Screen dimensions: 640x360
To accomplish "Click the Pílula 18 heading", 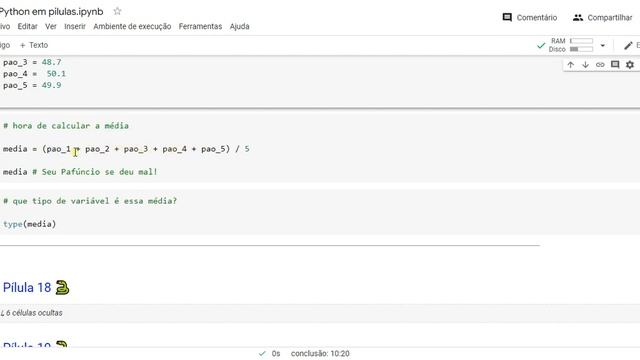I will click(x=27, y=287).
